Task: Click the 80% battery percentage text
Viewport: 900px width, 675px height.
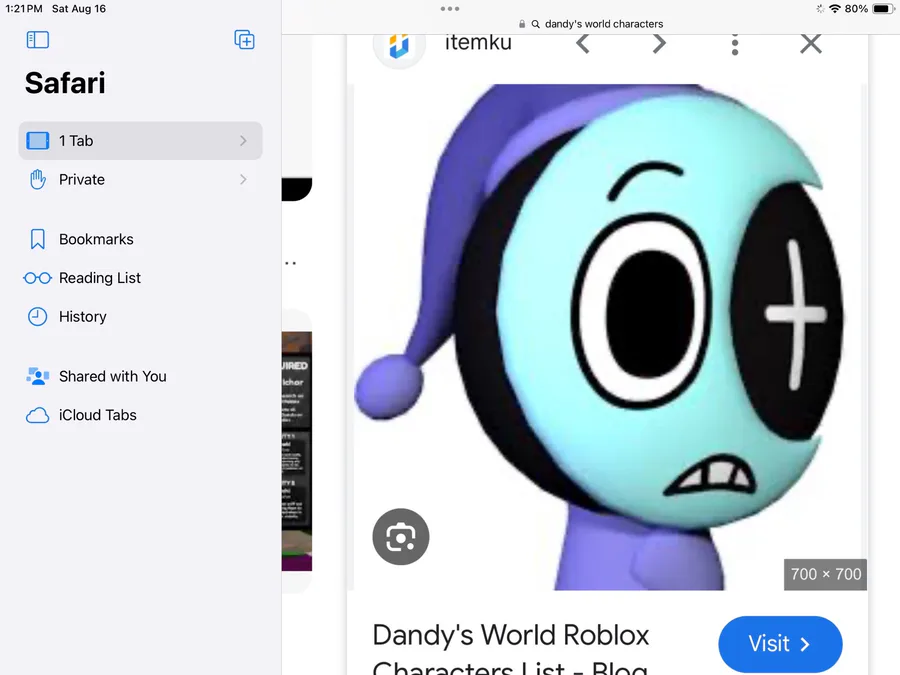Action: tap(856, 9)
